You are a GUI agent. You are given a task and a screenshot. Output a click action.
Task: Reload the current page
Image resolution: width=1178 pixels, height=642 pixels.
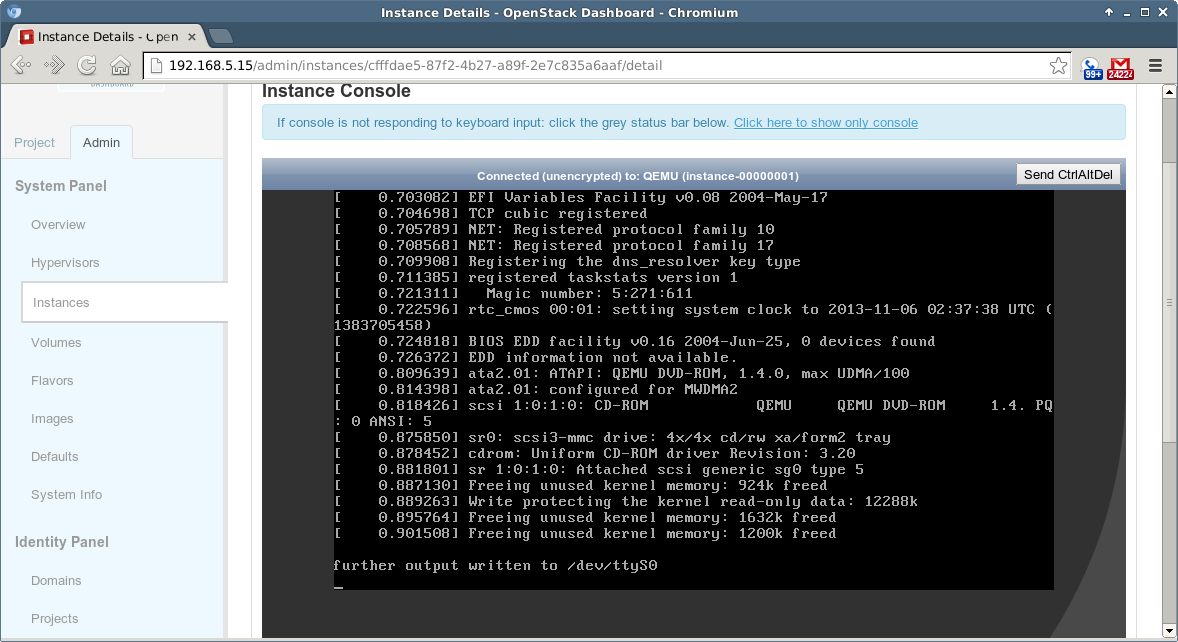pos(87,66)
